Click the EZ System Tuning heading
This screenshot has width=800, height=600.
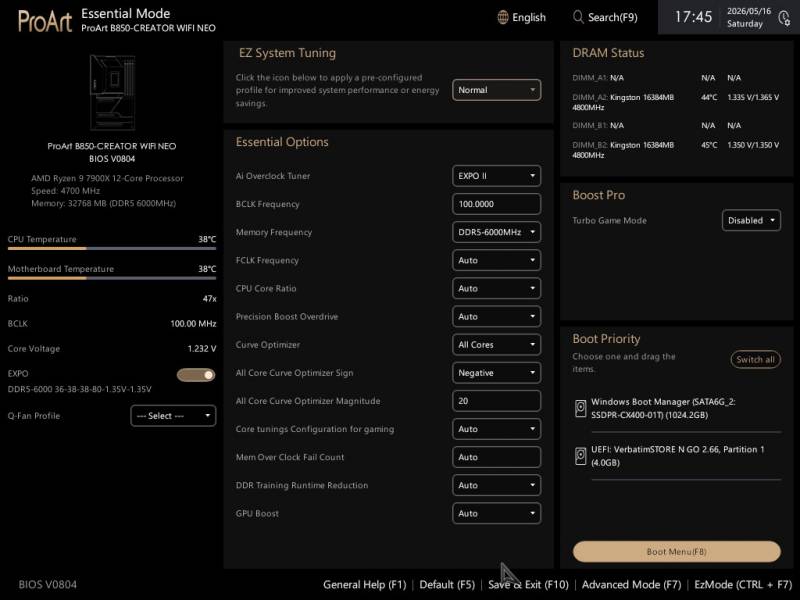(287, 53)
